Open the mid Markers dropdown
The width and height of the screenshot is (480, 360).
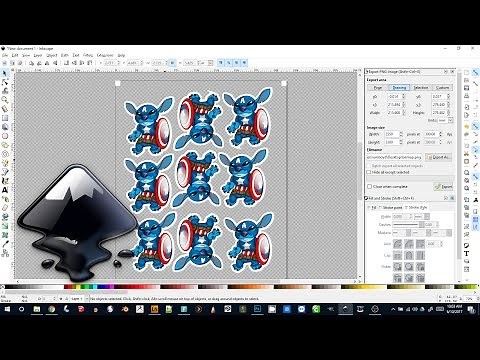pyautogui.click(x=422, y=233)
